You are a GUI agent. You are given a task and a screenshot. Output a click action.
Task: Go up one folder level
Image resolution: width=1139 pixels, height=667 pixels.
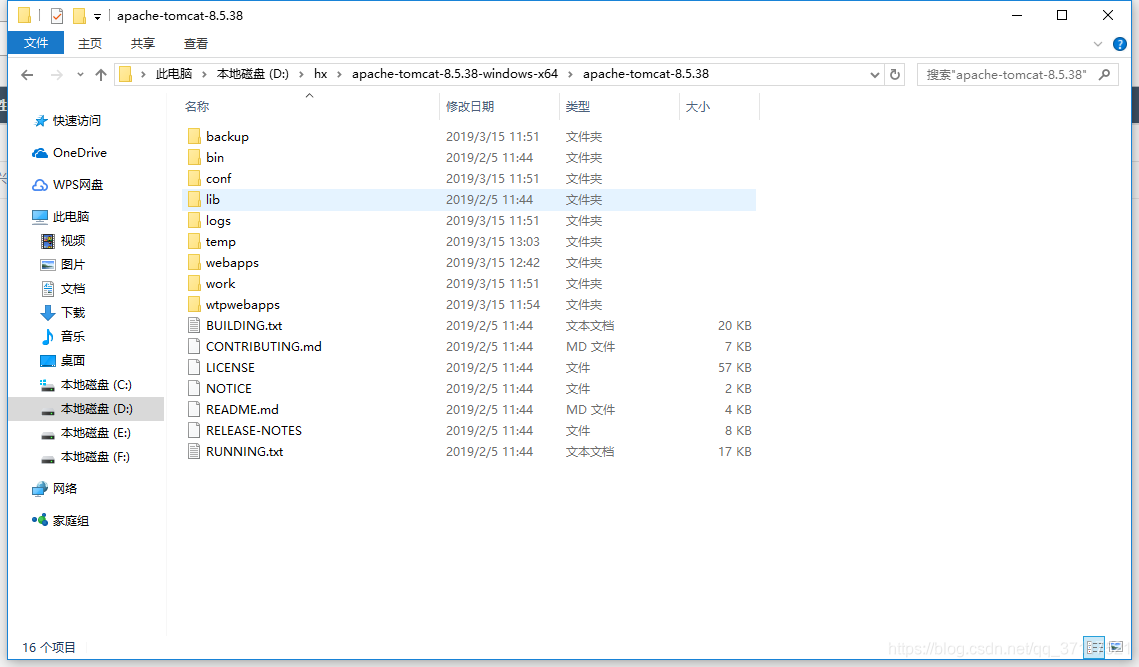click(101, 75)
